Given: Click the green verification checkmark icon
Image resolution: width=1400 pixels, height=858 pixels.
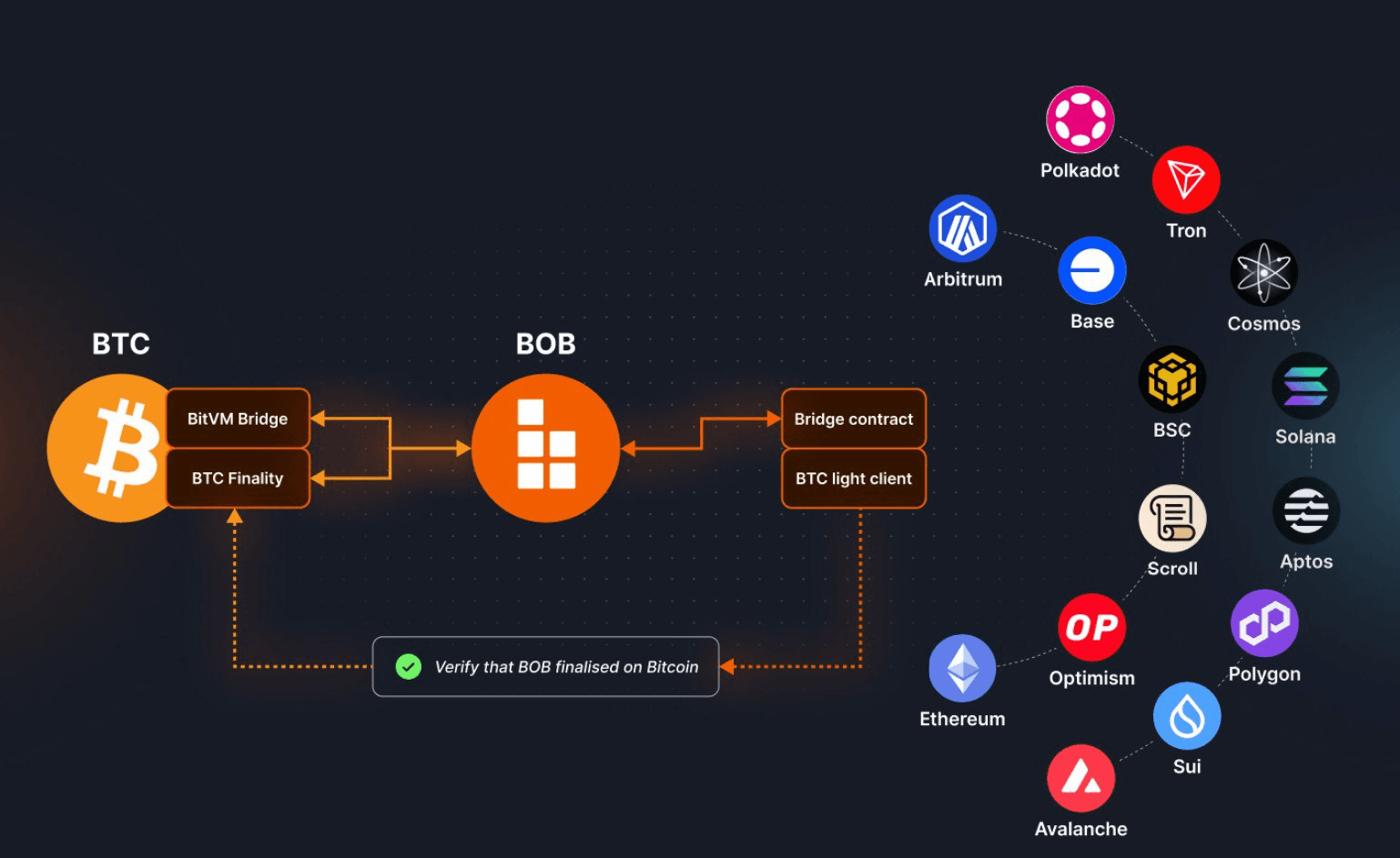Looking at the screenshot, I should point(409,667).
